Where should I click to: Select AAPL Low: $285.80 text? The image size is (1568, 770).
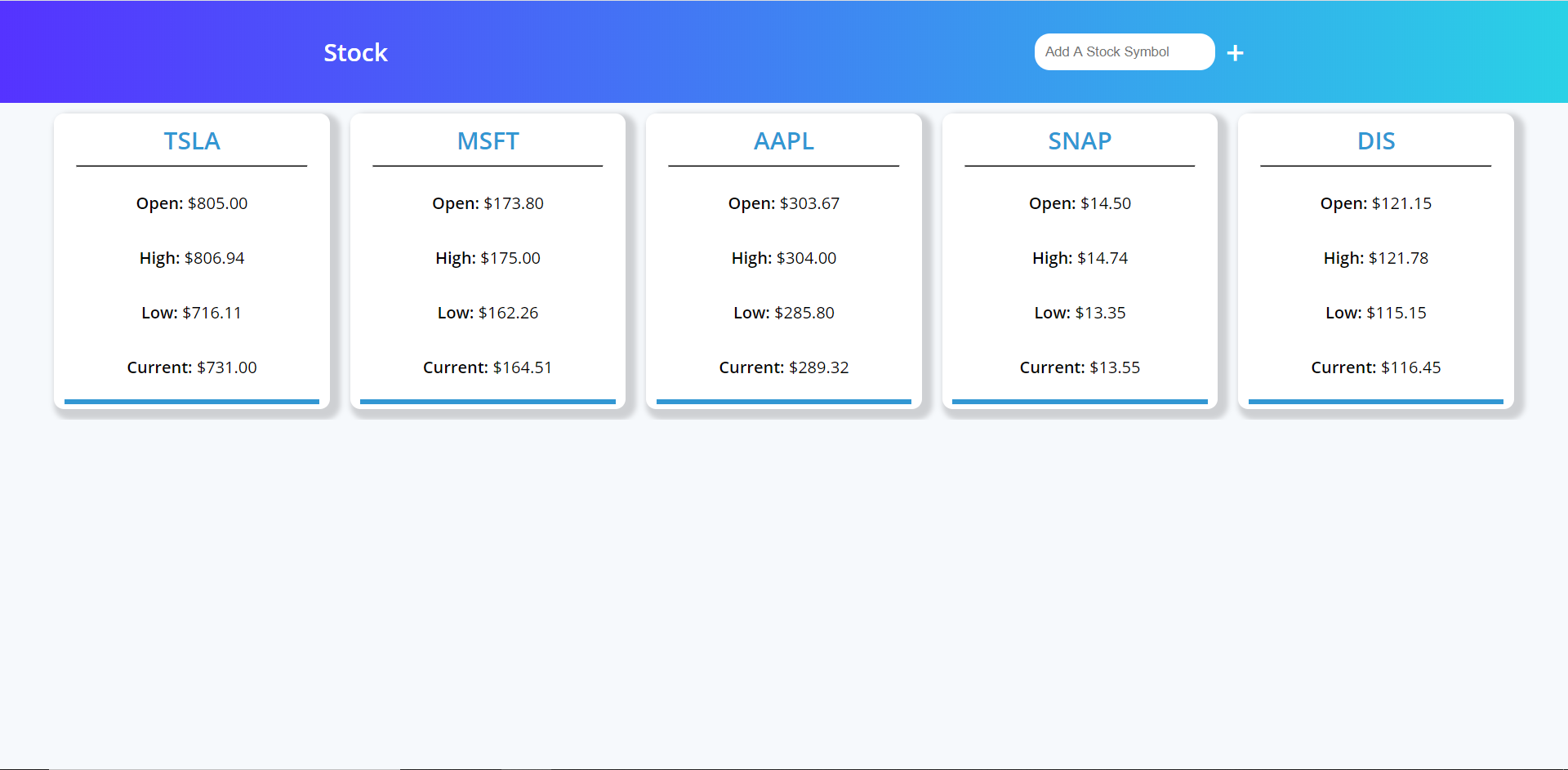pyautogui.click(x=784, y=313)
